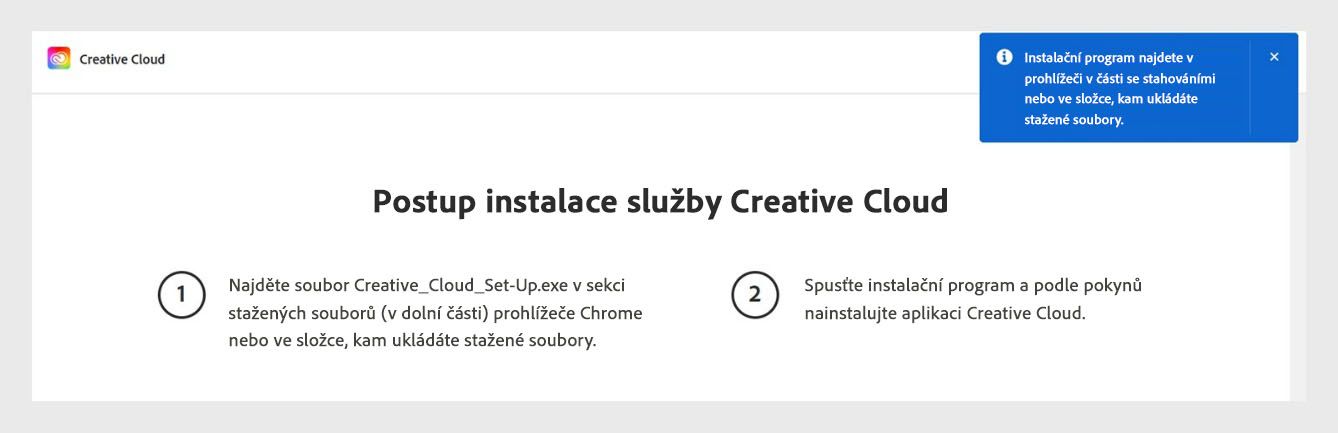Click the "stažených souborů" line in step one
The width and height of the screenshot is (1338, 433).
tap(302, 313)
